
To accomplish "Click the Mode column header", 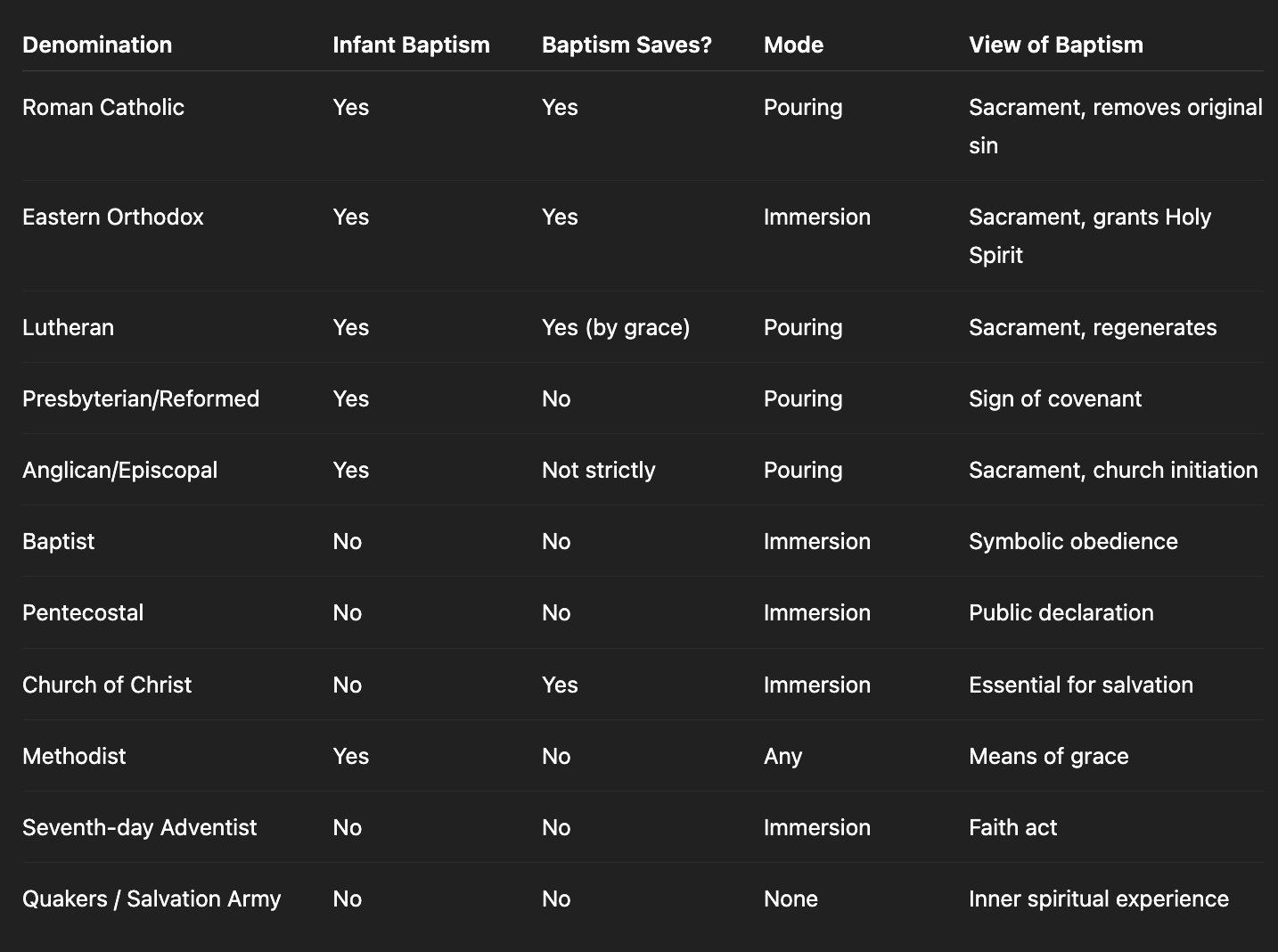I will 793,45.
